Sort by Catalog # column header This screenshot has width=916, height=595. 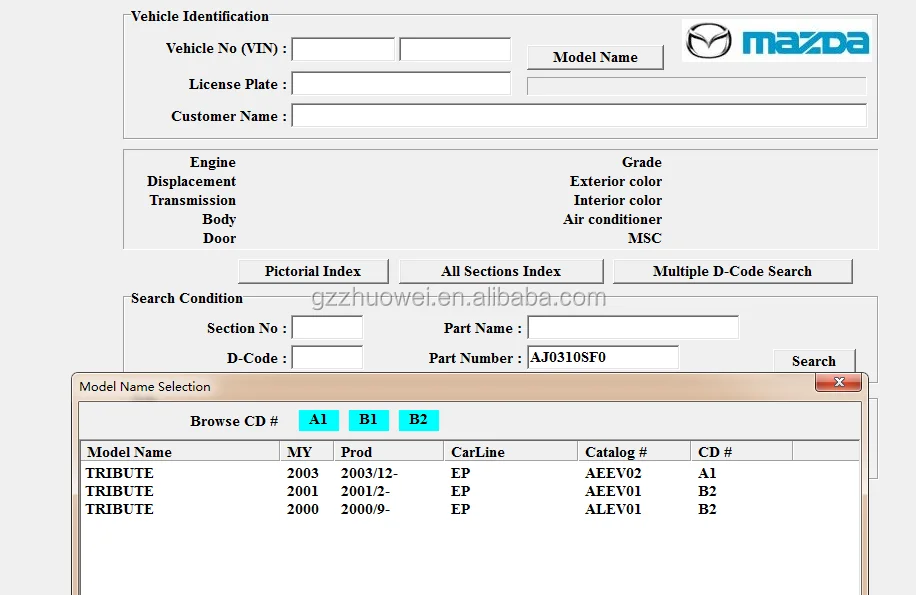[634, 452]
